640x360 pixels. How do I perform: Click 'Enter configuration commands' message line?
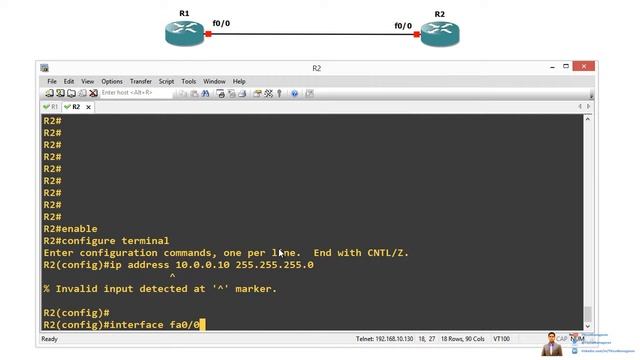tap(226, 253)
